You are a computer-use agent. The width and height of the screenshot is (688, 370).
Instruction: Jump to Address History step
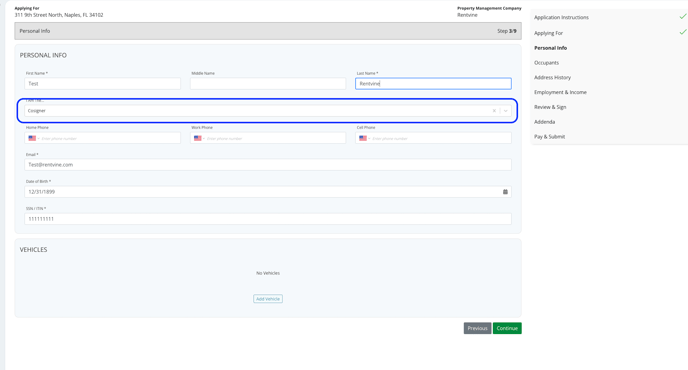pos(552,77)
